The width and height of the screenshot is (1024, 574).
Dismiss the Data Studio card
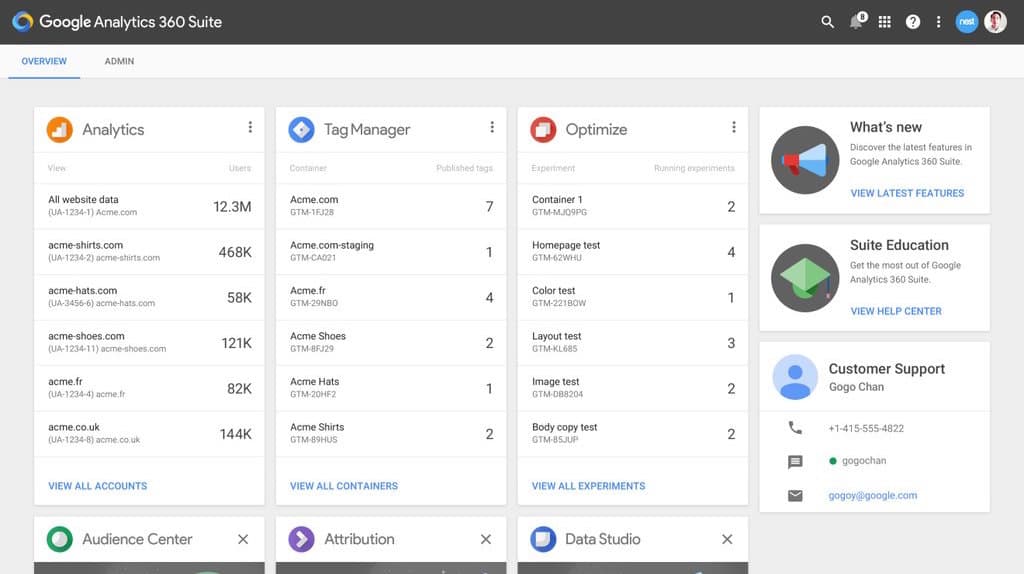tap(727, 539)
